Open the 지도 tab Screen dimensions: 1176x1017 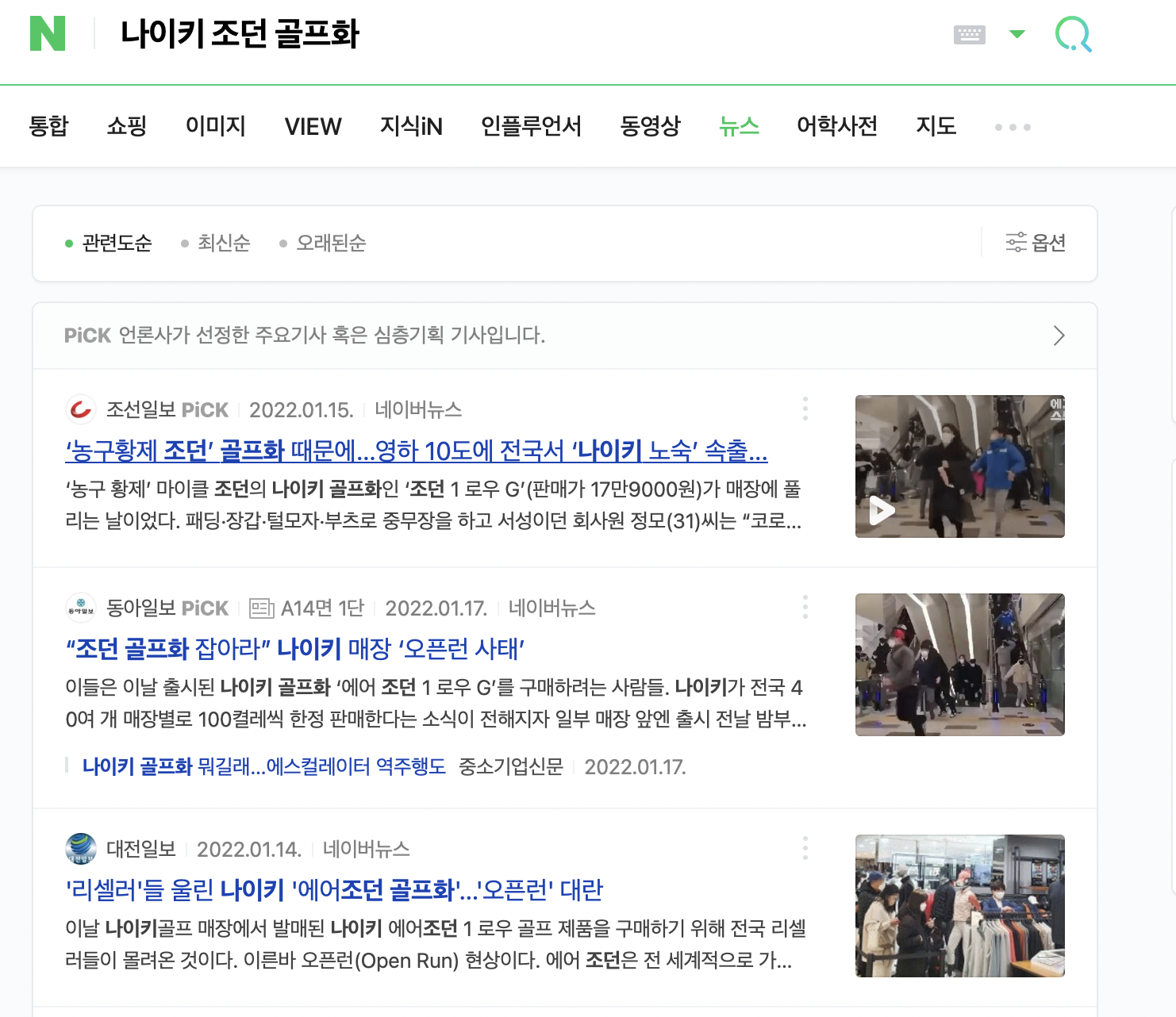936,126
